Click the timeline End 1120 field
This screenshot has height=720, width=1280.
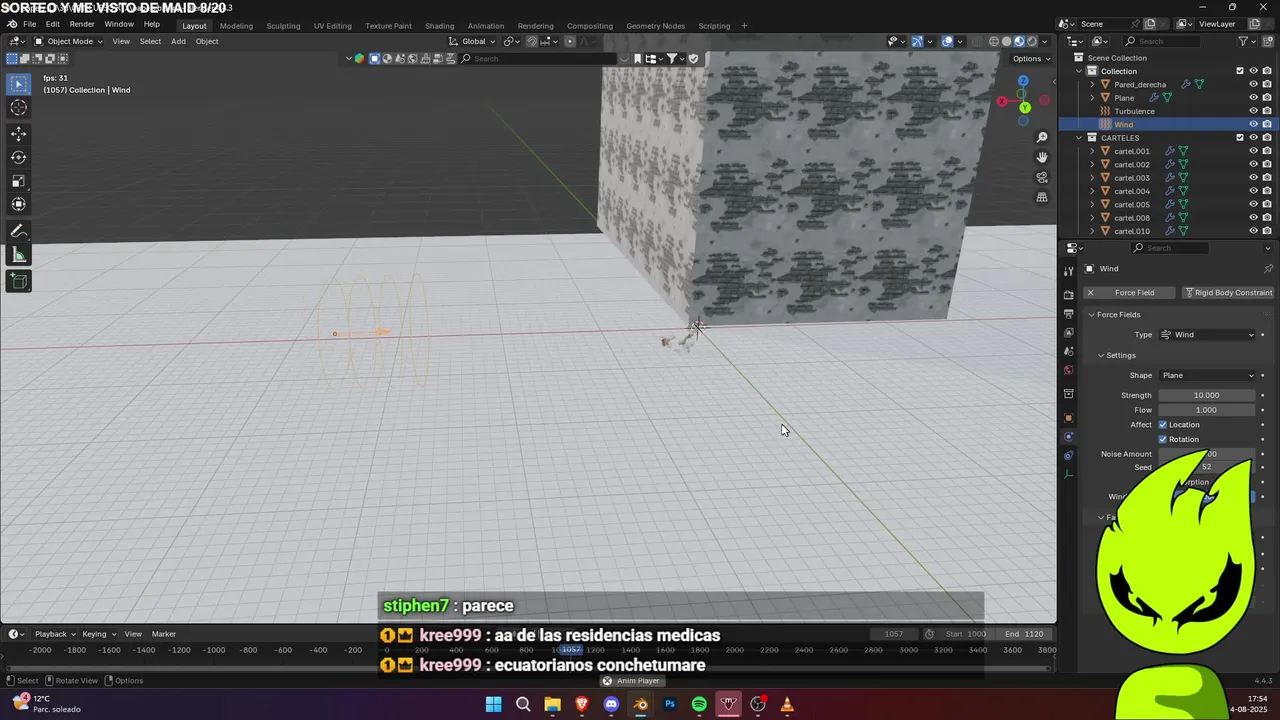1025,634
